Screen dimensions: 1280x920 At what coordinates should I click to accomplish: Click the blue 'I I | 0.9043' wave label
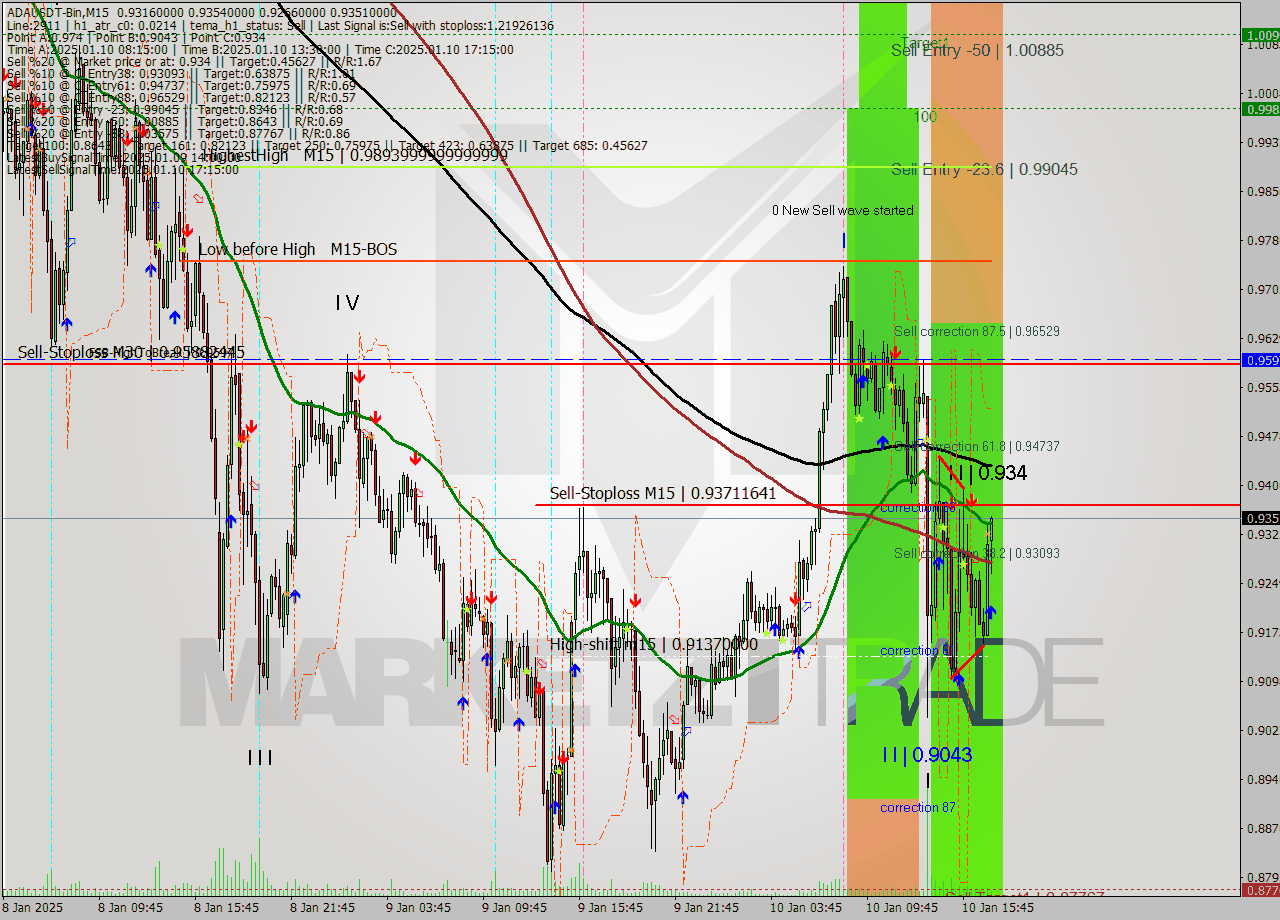click(x=927, y=755)
